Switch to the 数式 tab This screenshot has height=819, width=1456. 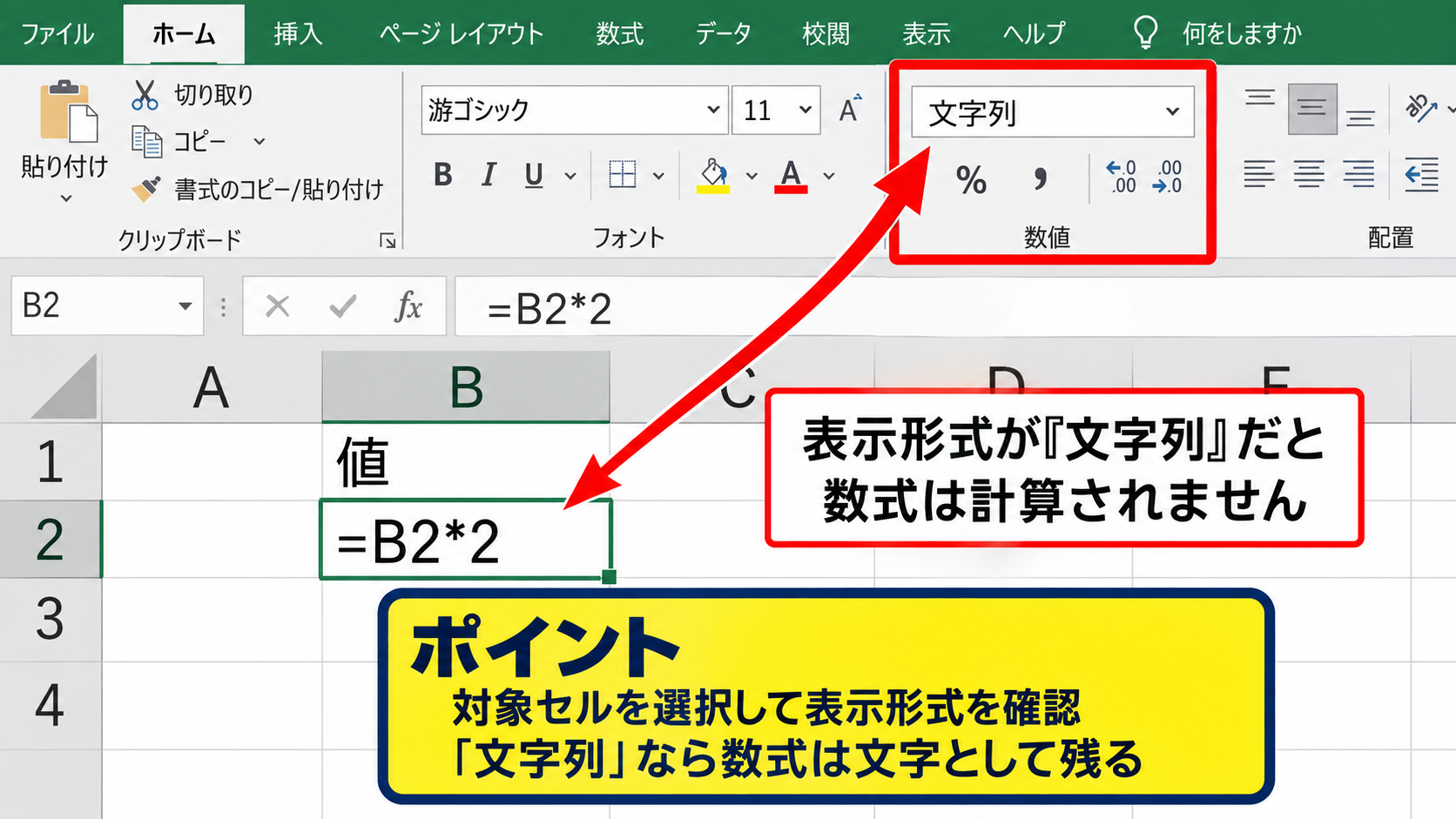(x=620, y=34)
